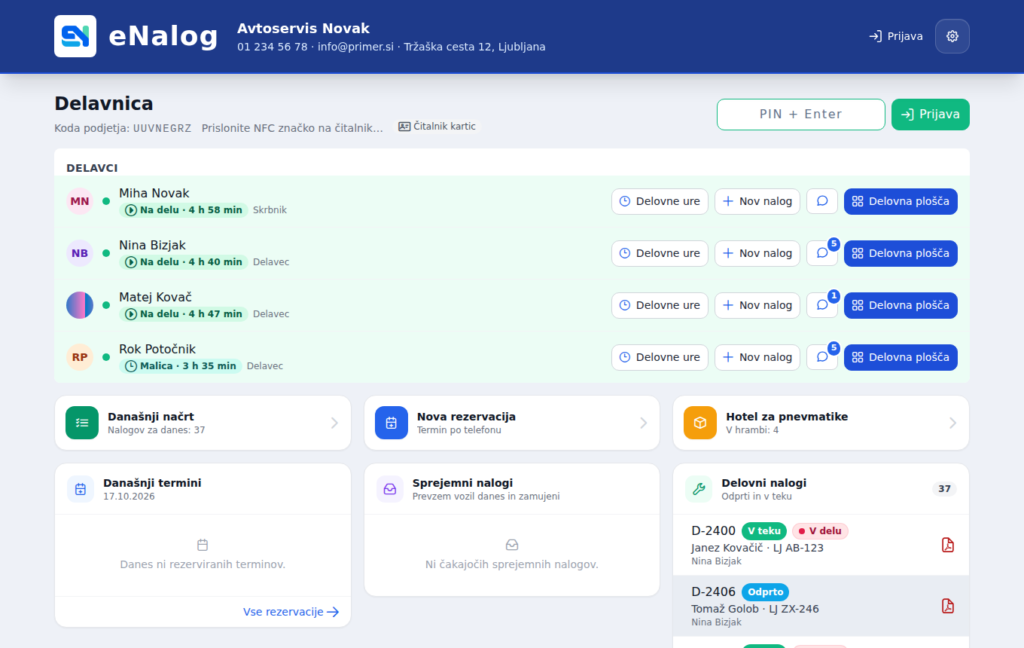Click Rok Potočnik's RP avatar
Screen dimensions: 1024x648
coord(80,357)
